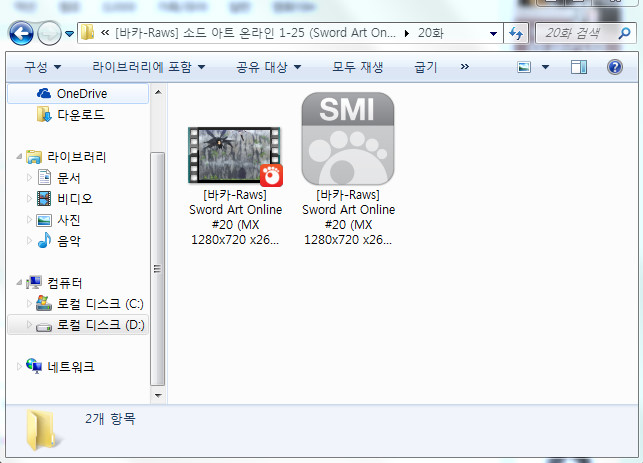Open the 라이브러리에 포함 menu
Viewport: 643px width, 463px height.
pos(148,67)
